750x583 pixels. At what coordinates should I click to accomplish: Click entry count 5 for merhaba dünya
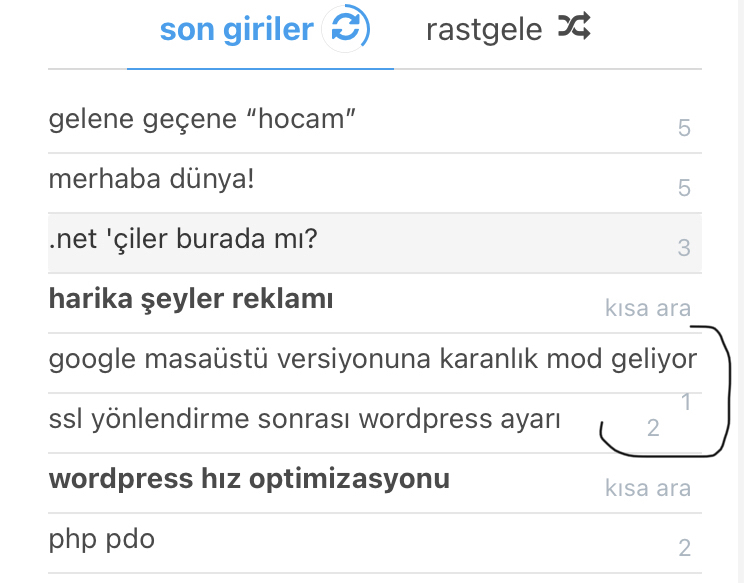[x=684, y=188]
